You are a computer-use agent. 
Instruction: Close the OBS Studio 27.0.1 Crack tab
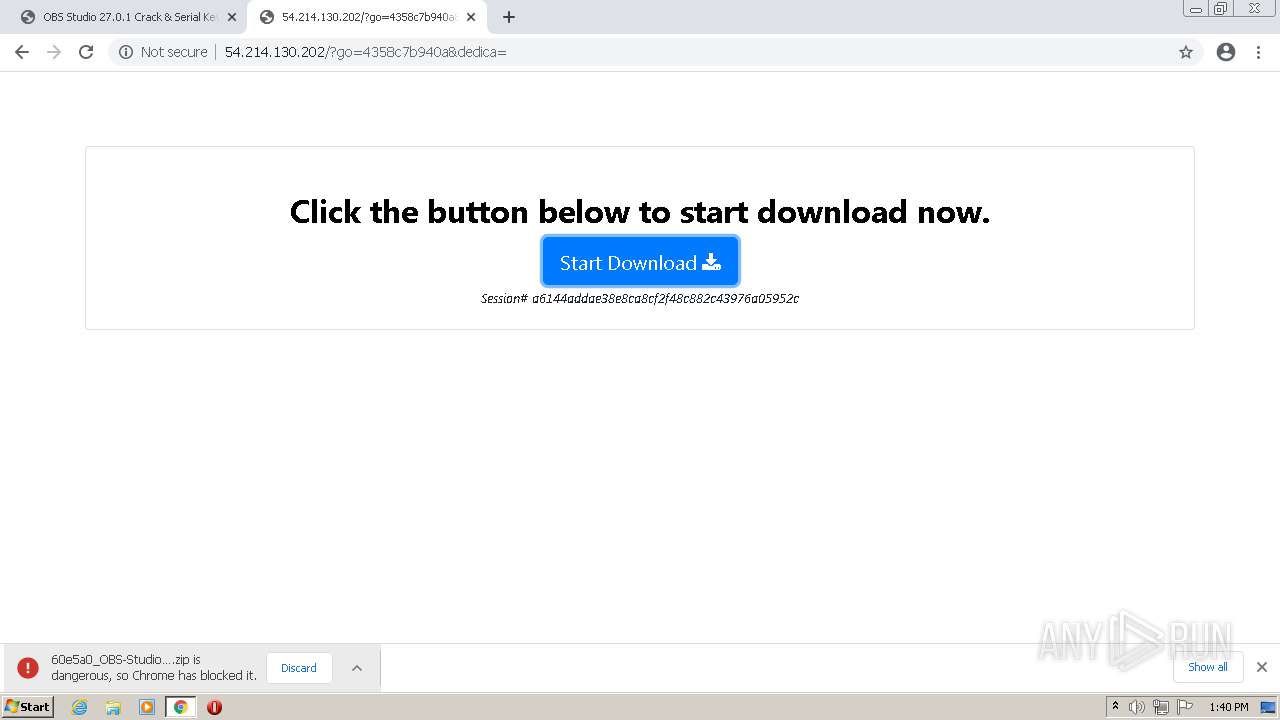point(232,17)
